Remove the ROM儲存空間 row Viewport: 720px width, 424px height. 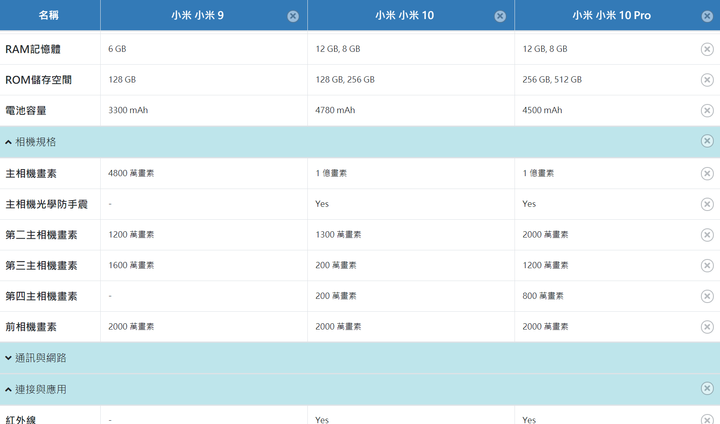(707, 80)
